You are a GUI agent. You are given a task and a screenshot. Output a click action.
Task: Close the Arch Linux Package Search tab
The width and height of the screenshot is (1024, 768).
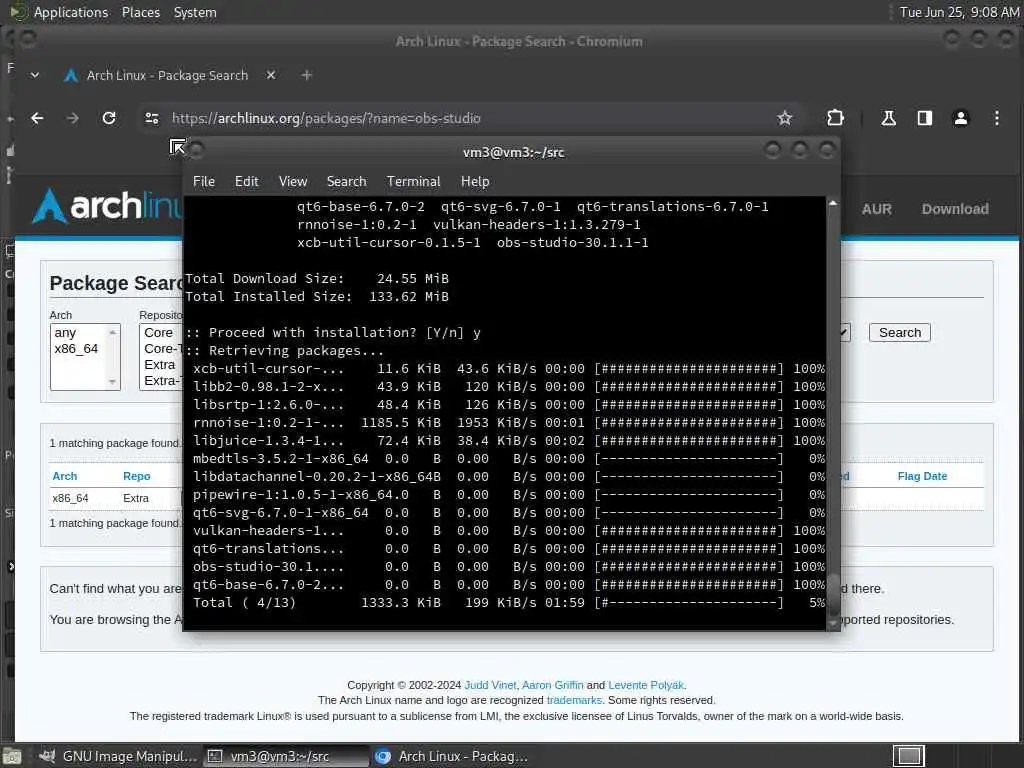click(x=271, y=75)
